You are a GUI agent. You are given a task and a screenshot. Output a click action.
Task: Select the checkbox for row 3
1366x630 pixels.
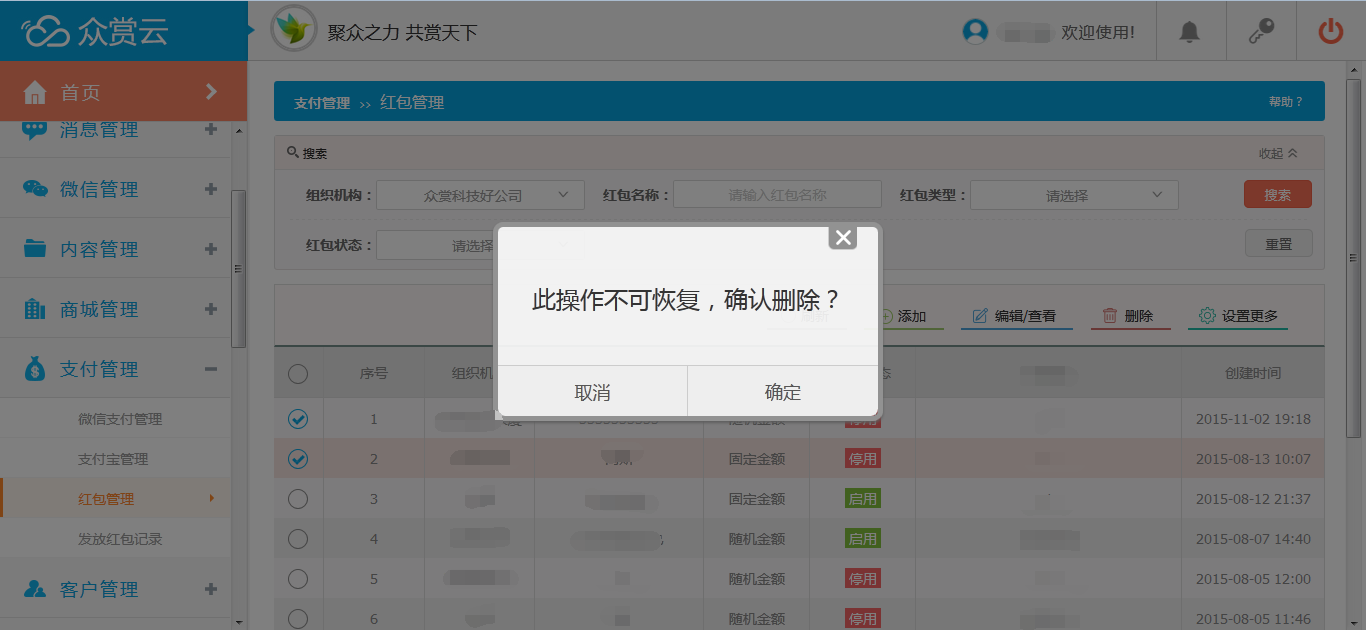pos(298,499)
